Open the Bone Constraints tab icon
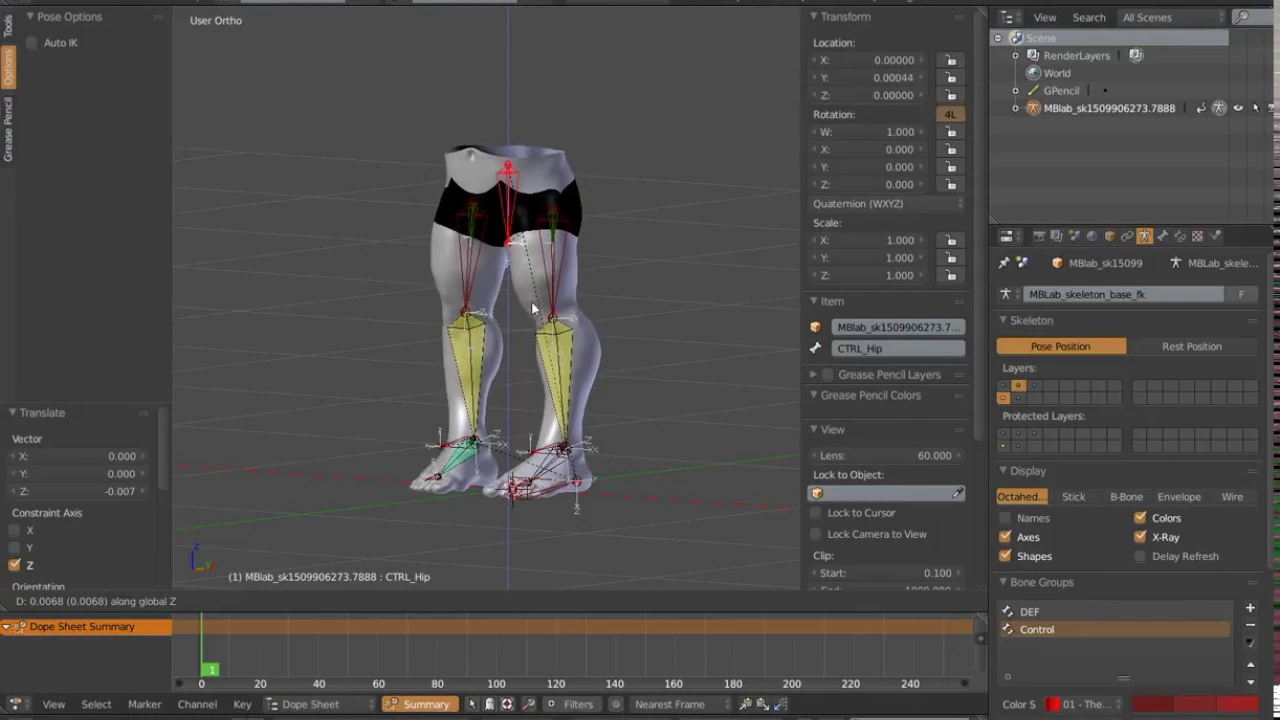The height and width of the screenshot is (720, 1280). [1179, 236]
